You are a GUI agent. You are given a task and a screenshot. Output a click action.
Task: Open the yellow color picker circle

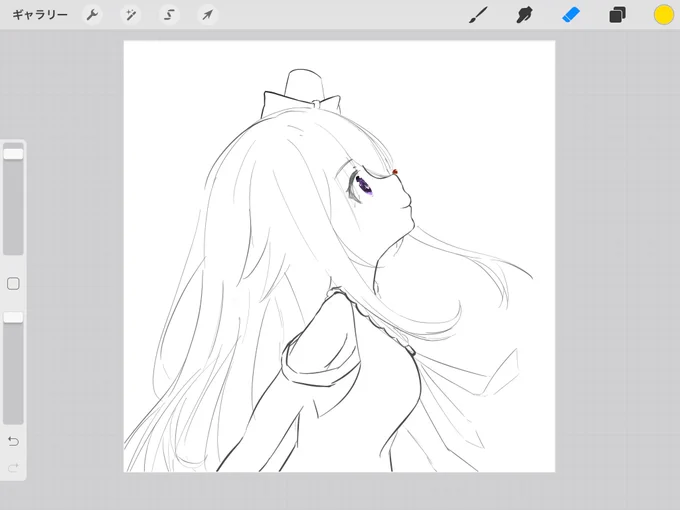coord(664,15)
